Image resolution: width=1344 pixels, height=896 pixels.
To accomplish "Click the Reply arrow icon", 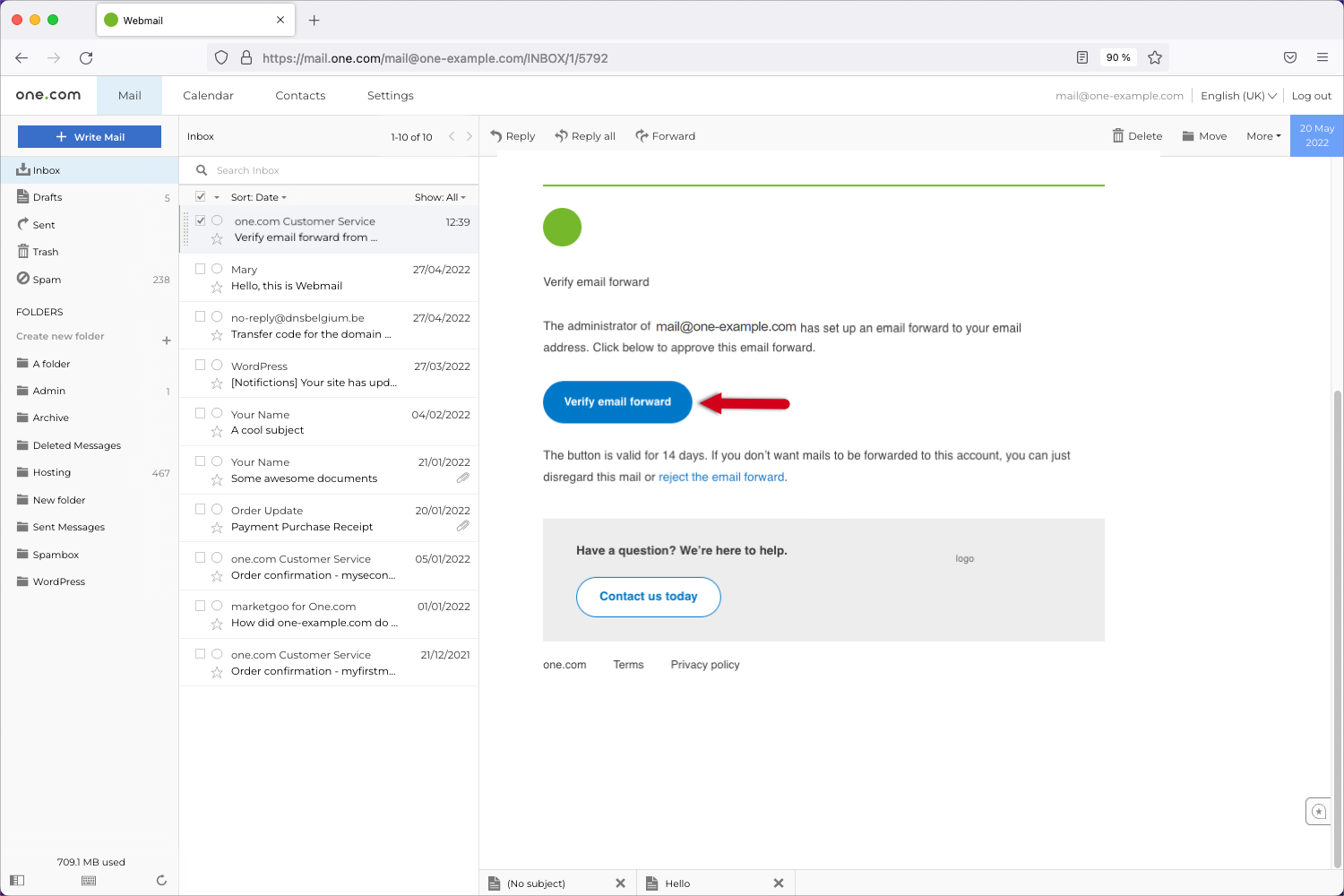I will [x=496, y=136].
